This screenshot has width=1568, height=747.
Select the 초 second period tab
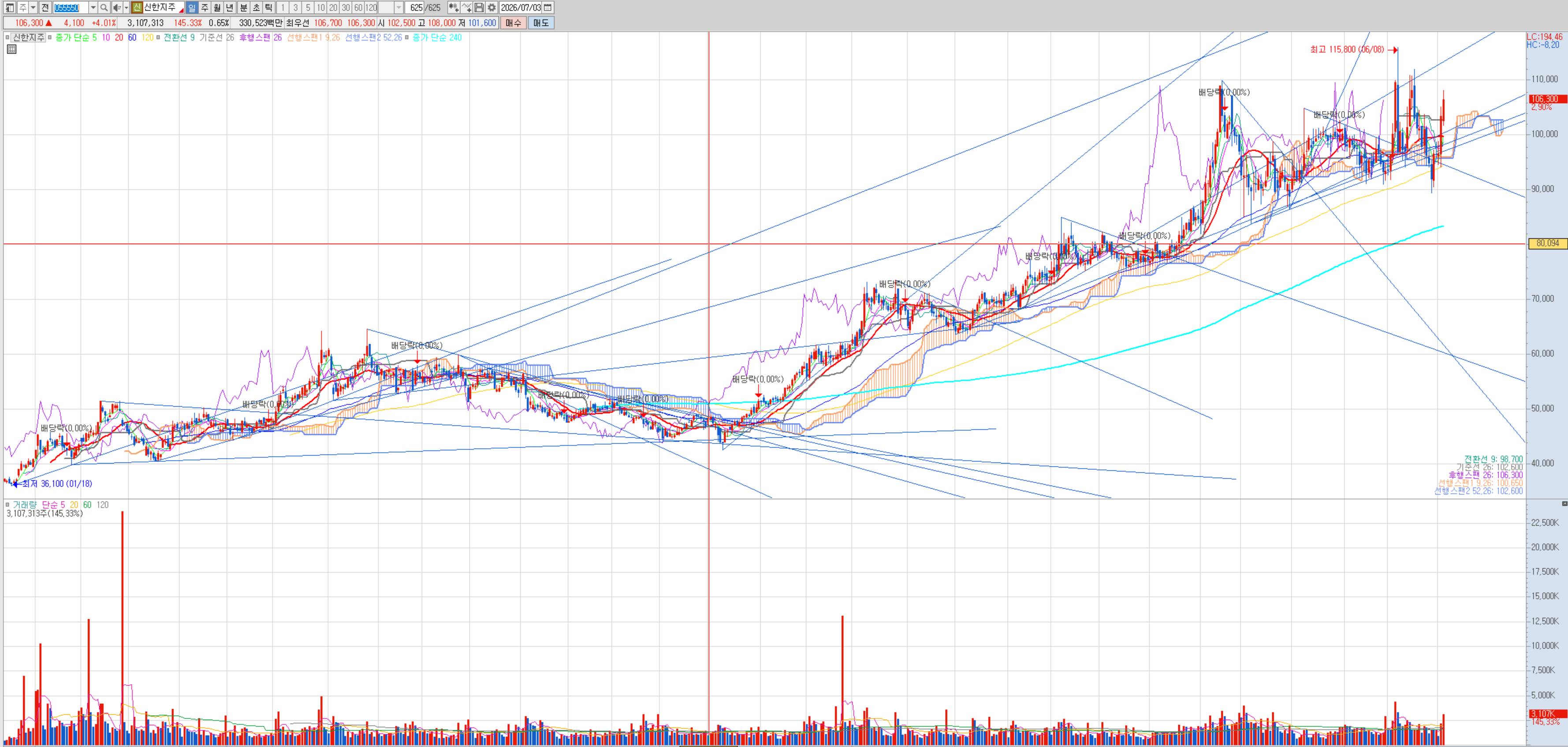click(256, 8)
